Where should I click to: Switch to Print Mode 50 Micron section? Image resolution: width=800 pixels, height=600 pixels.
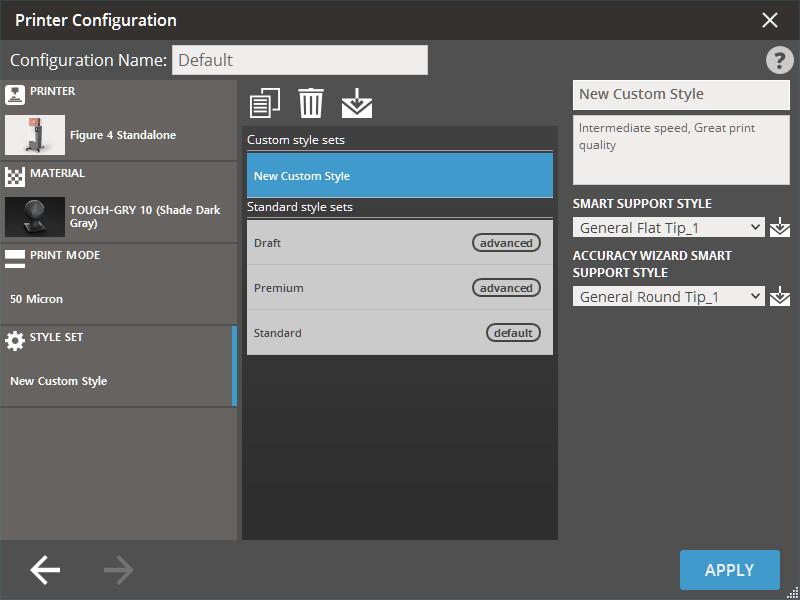click(118, 298)
